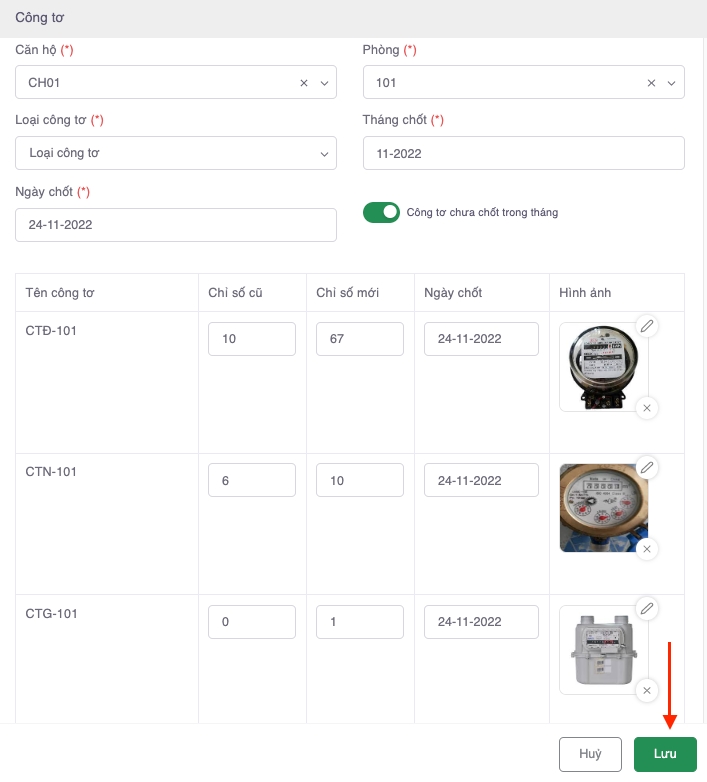The width and height of the screenshot is (707, 782).
Task: Click the Huỷ cancel button
Action: click(x=590, y=754)
